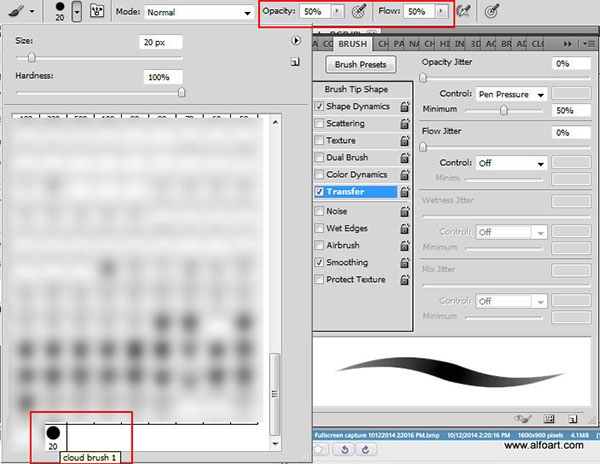Click the Size slider handle

[32, 57]
